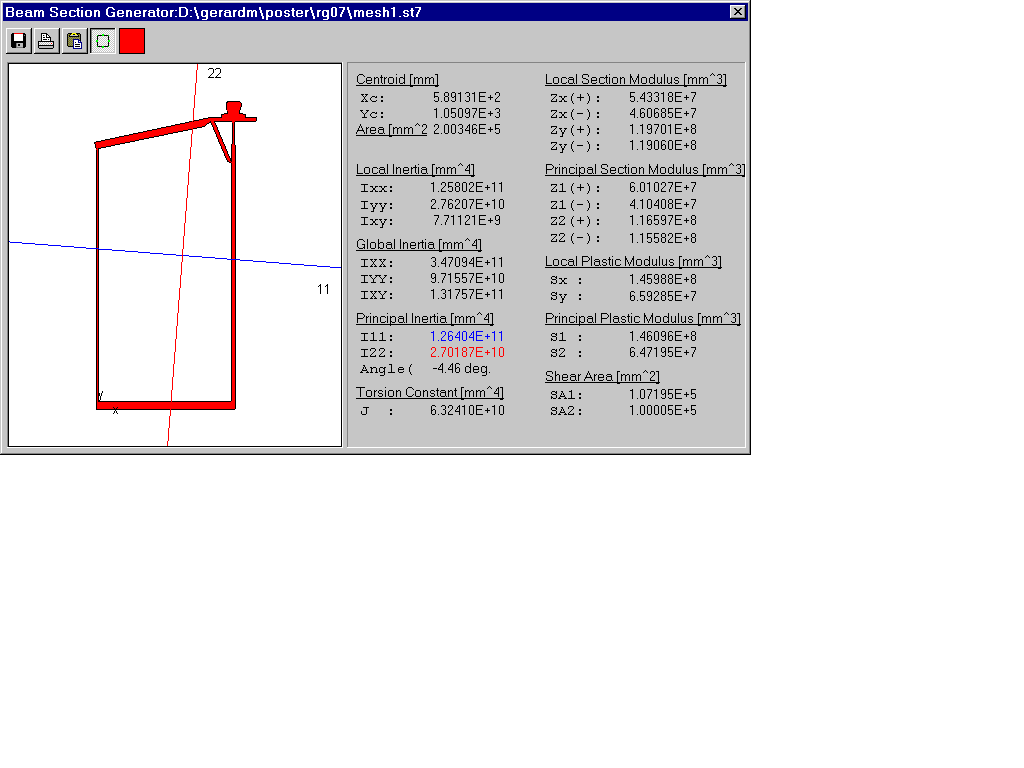Click the axis label 22 in drawing
1024x768 pixels.
(214, 74)
